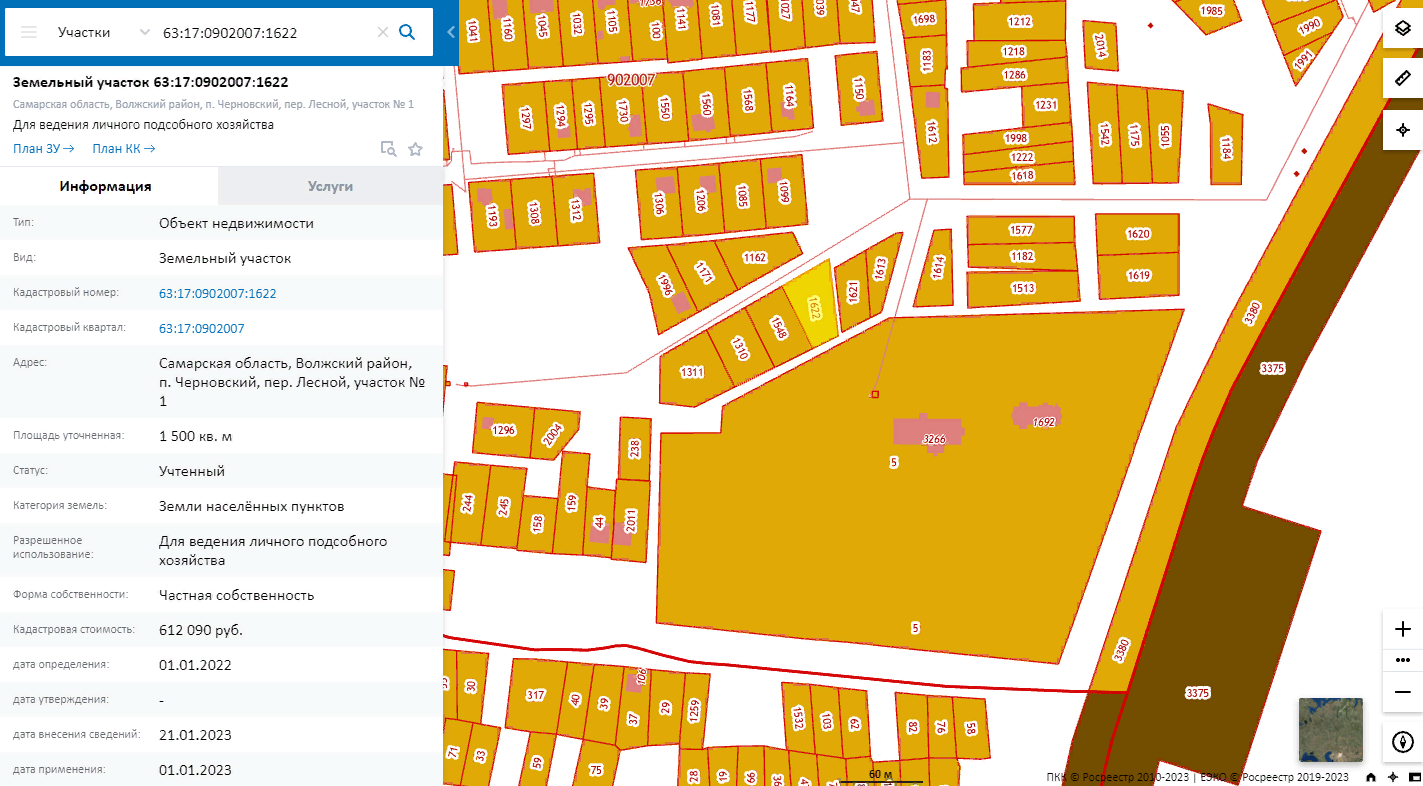Click the area value "1 500 кв. м"
The image size is (1423, 786).
point(195,436)
